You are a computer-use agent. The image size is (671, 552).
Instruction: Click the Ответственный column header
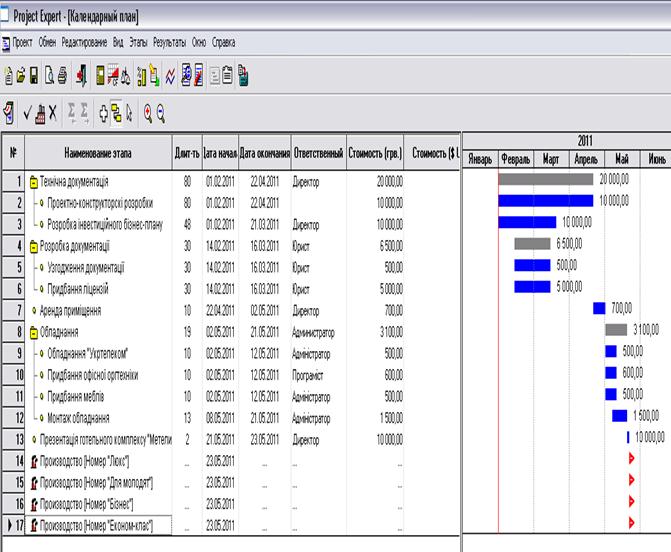(x=317, y=152)
